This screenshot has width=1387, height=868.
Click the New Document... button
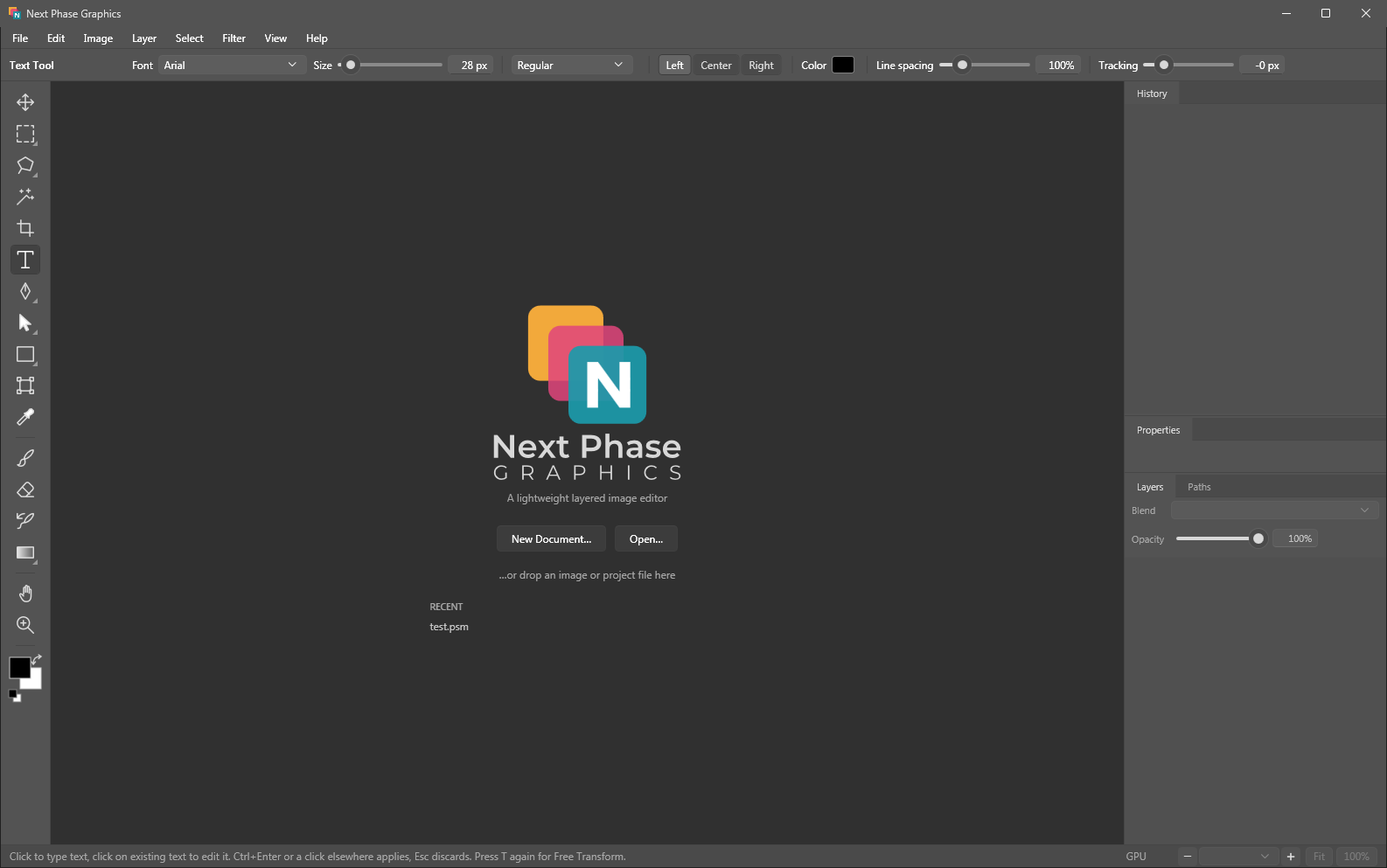click(552, 539)
